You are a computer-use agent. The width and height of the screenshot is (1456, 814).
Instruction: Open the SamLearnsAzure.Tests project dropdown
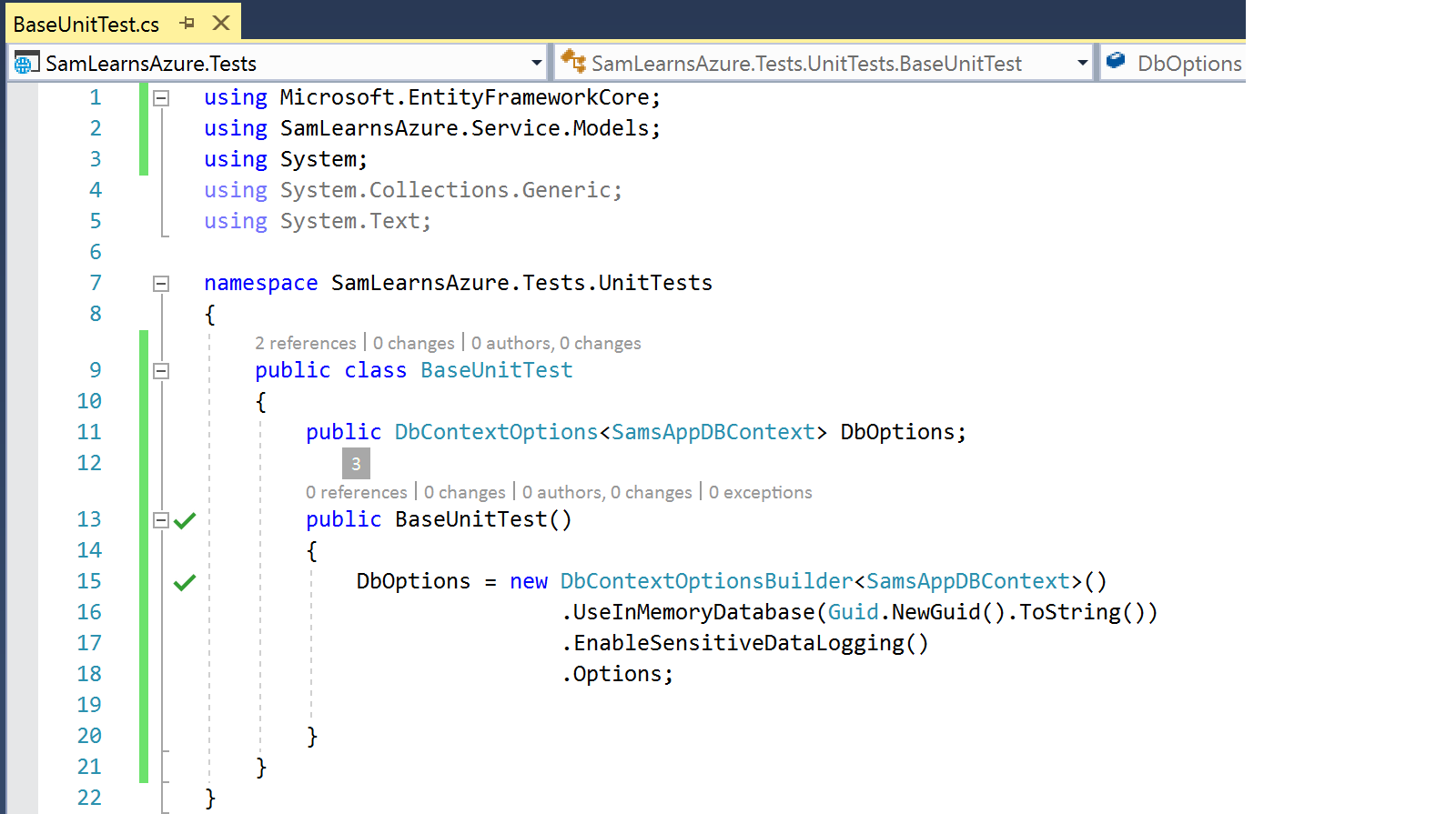pos(536,63)
